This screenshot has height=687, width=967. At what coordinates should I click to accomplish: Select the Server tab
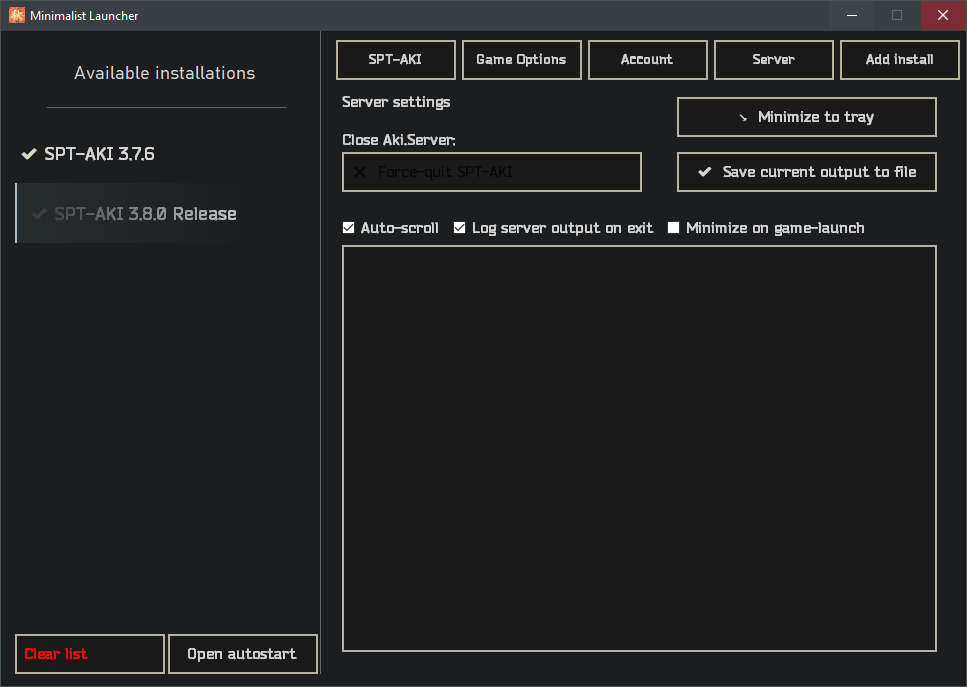pyautogui.click(x=773, y=60)
